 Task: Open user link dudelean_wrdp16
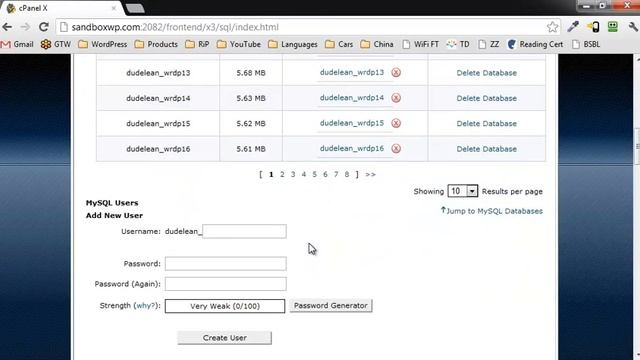pyautogui.click(x=352, y=148)
